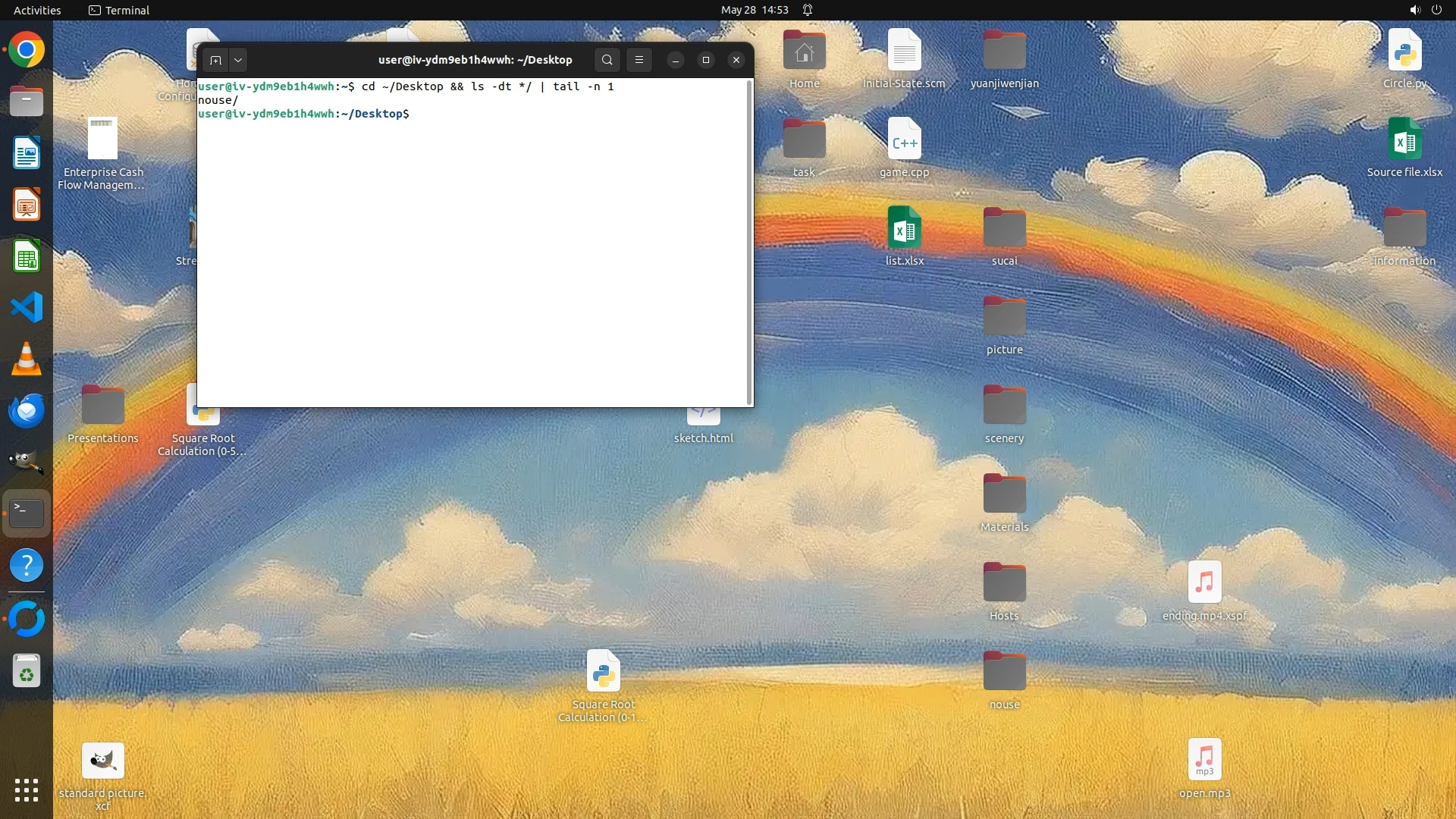Select the list.xlsx desktop file

904,227
